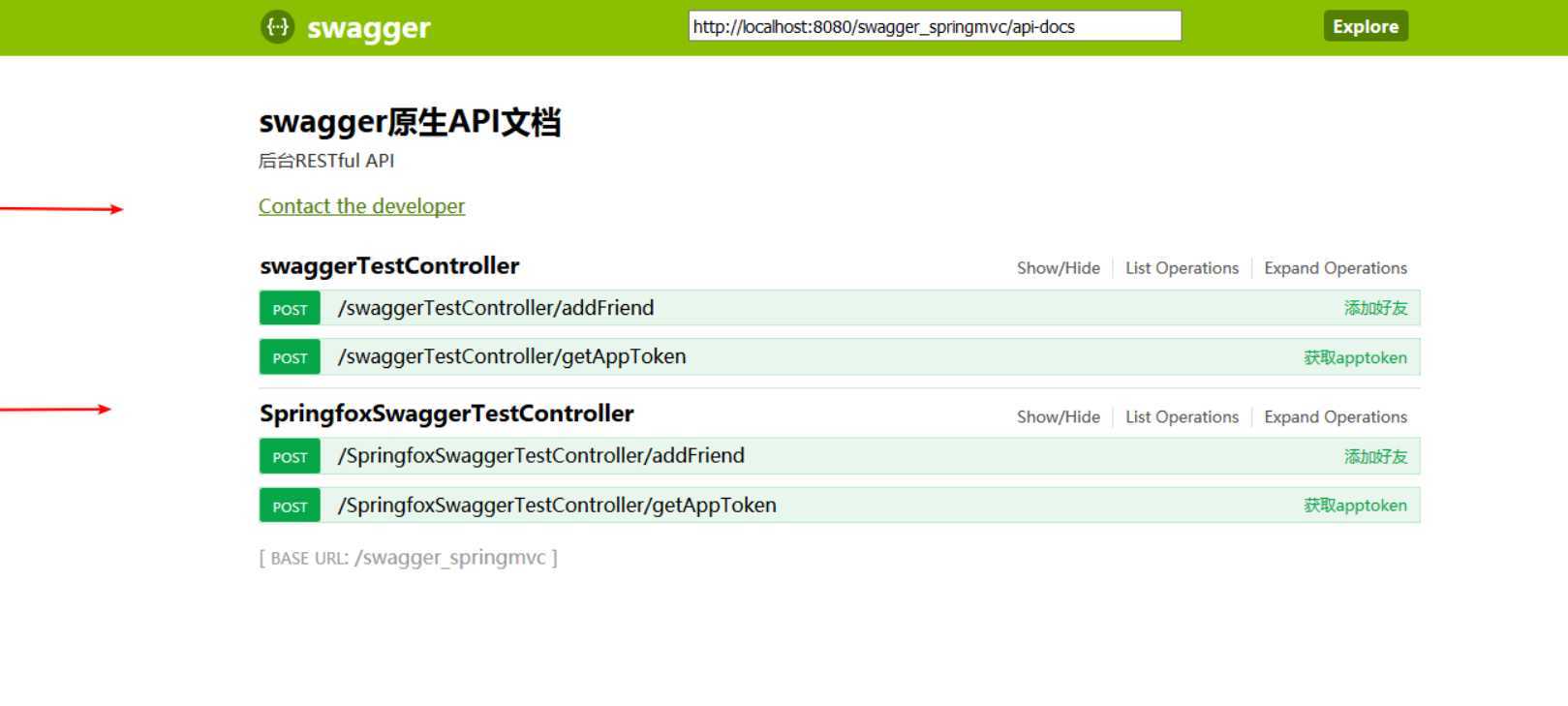Click List Operations for swaggerTestController

(x=1182, y=268)
